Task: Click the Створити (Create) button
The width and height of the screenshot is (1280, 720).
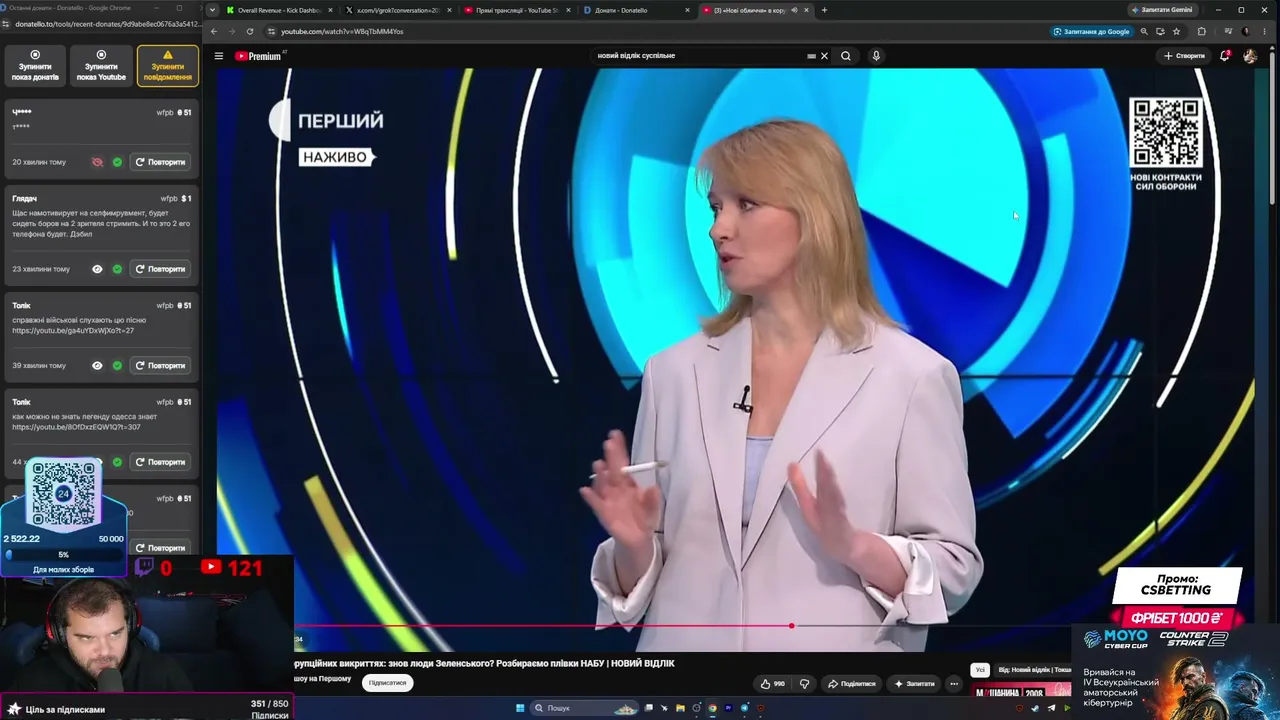Action: (x=1184, y=56)
